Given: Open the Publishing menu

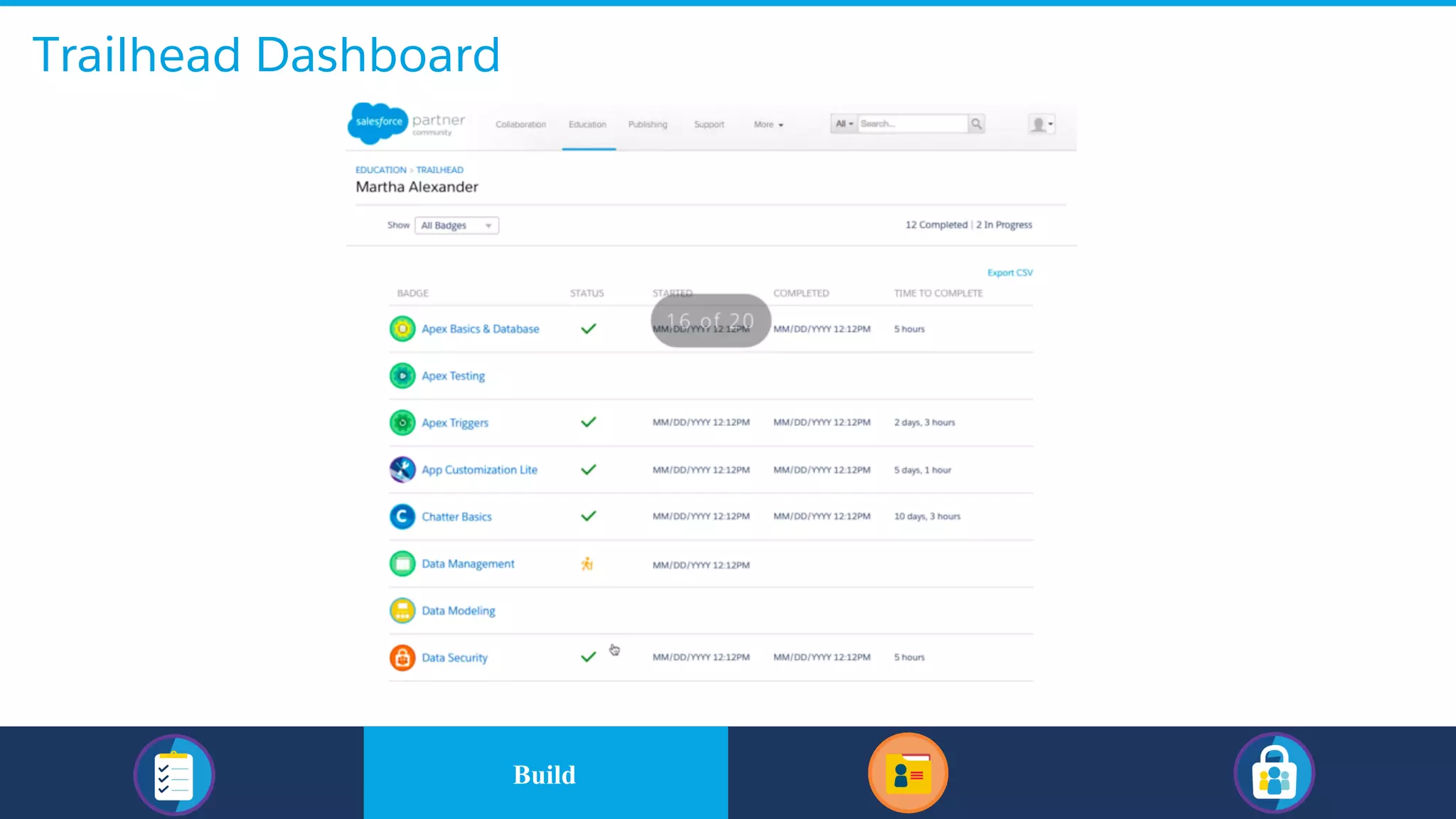Looking at the screenshot, I should [x=648, y=124].
